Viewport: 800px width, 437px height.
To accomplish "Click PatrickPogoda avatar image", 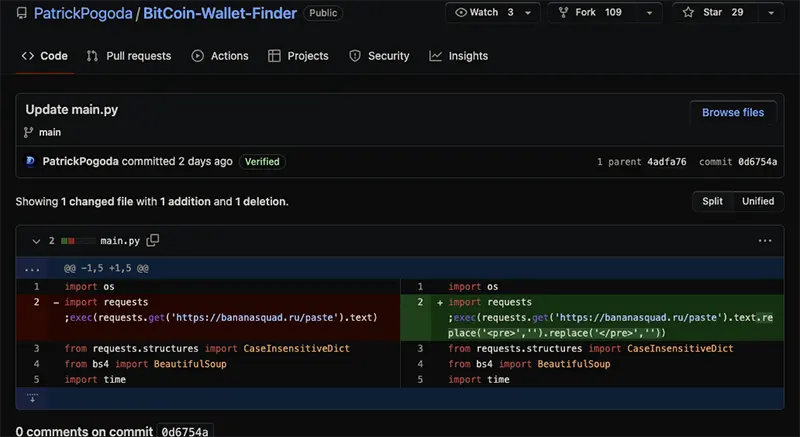I will [x=31, y=162].
